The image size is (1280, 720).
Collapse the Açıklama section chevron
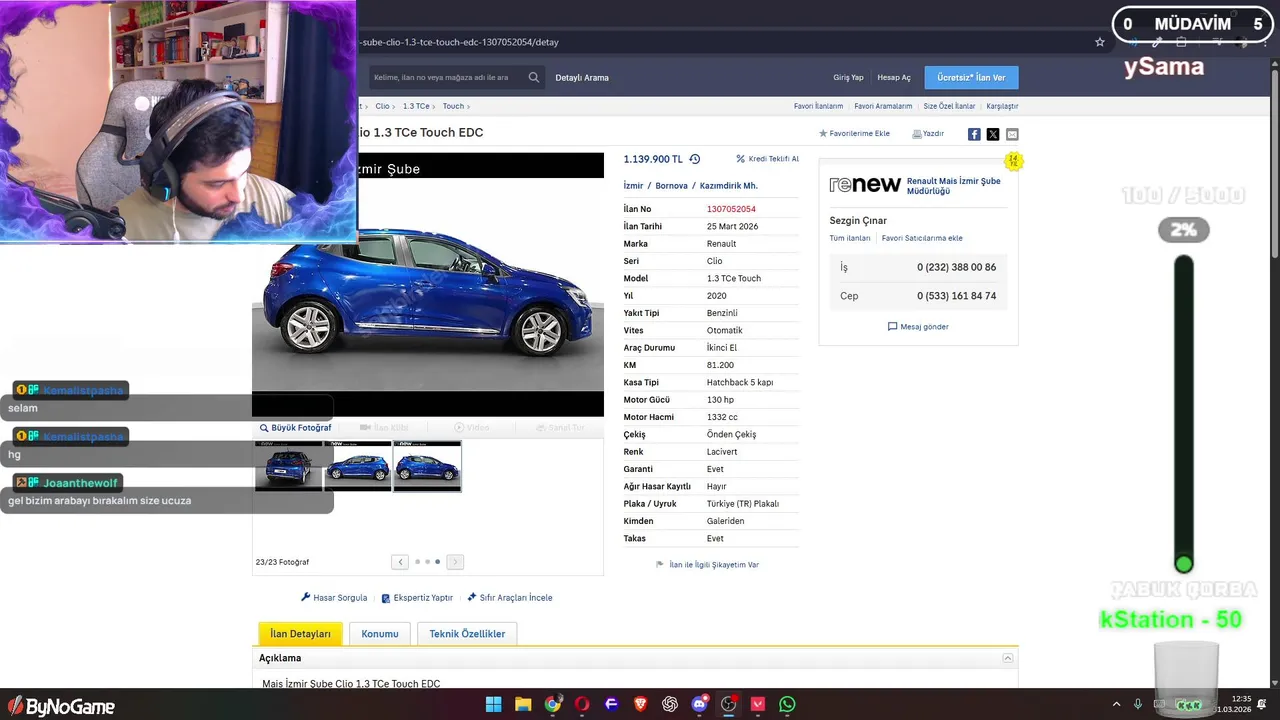pyautogui.click(x=1008, y=658)
